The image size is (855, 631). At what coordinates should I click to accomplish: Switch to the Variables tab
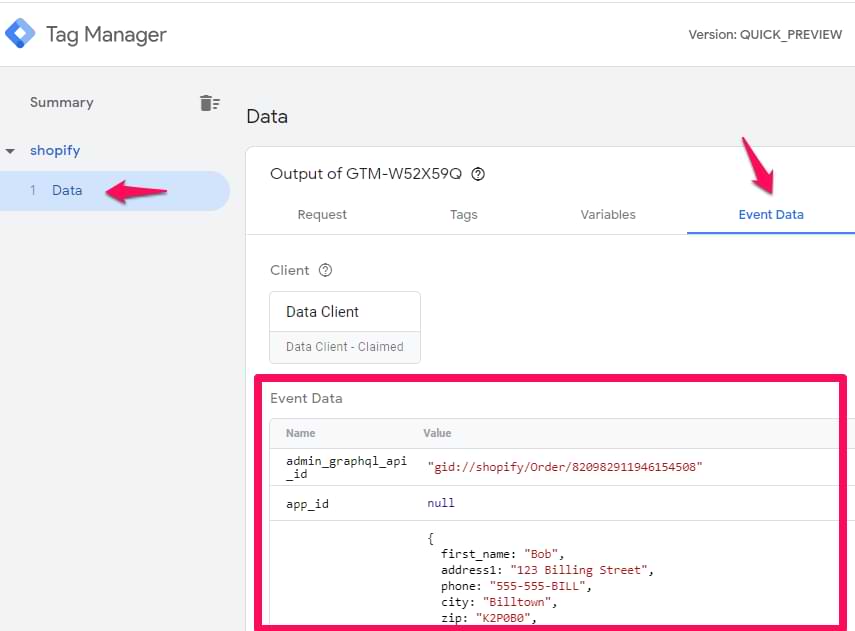(608, 215)
